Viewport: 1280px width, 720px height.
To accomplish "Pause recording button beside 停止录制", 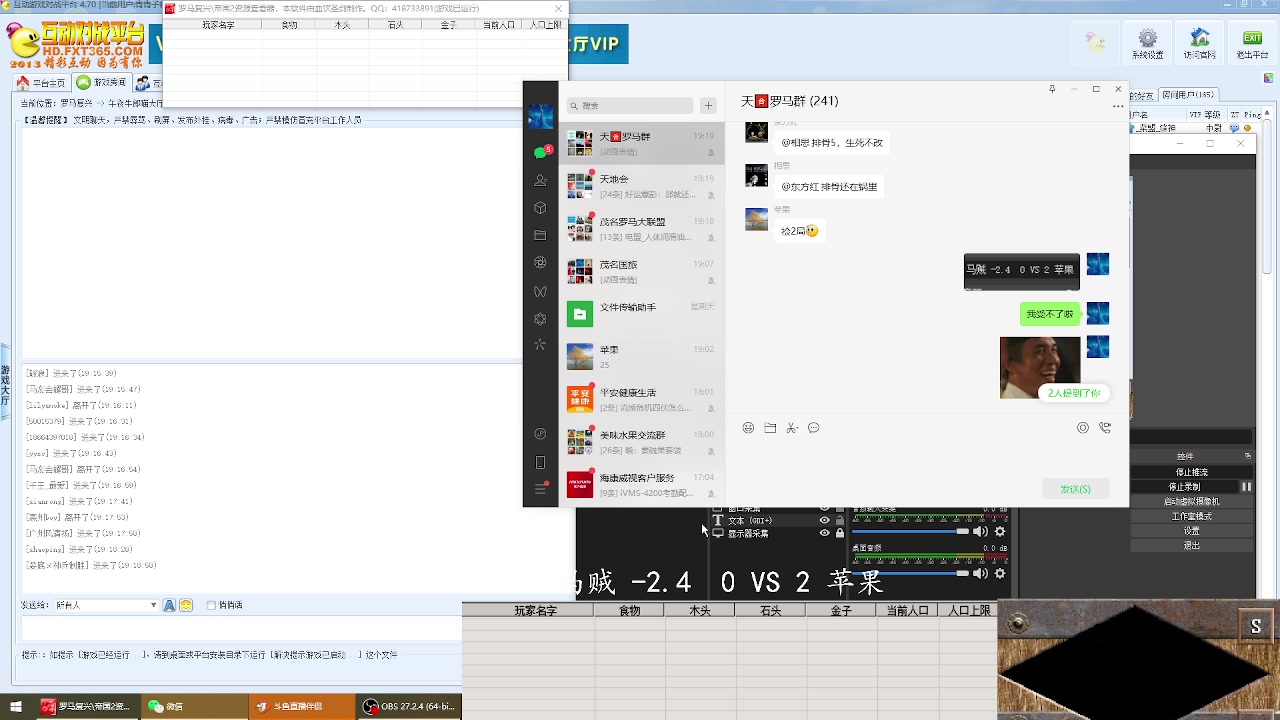I will (x=1246, y=487).
